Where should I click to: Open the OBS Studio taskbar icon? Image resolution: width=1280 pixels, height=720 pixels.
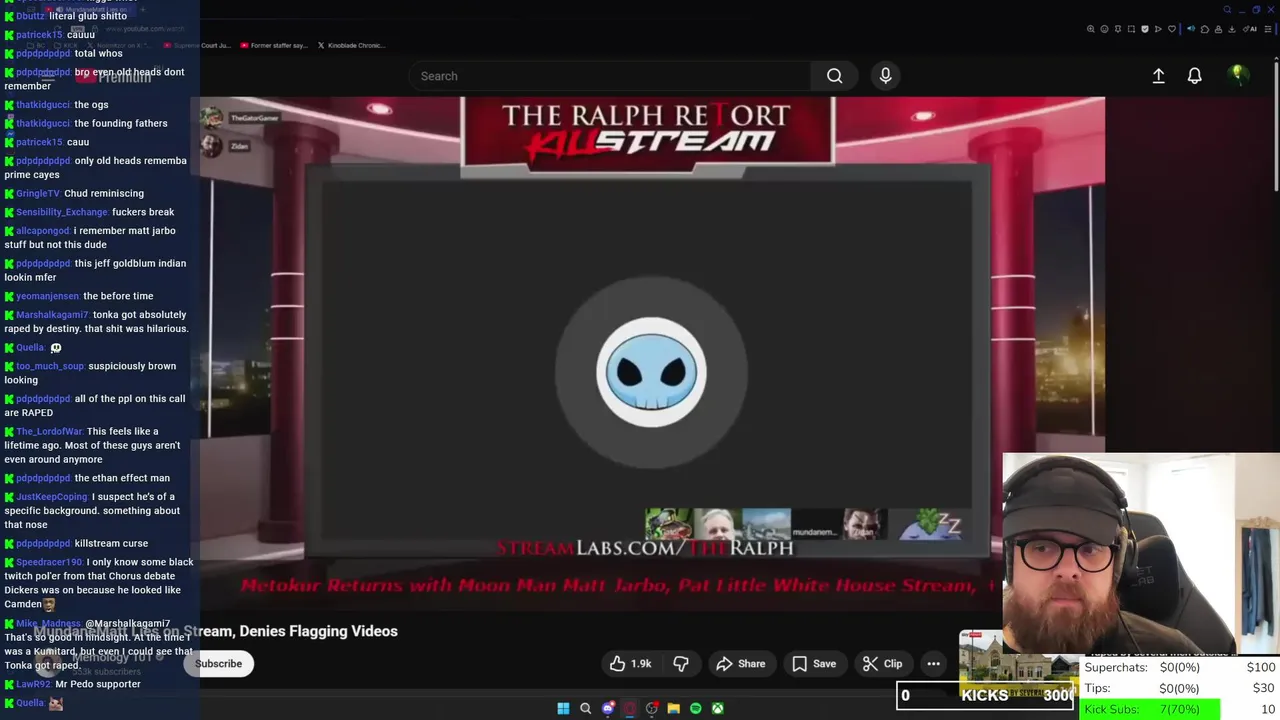(652, 708)
